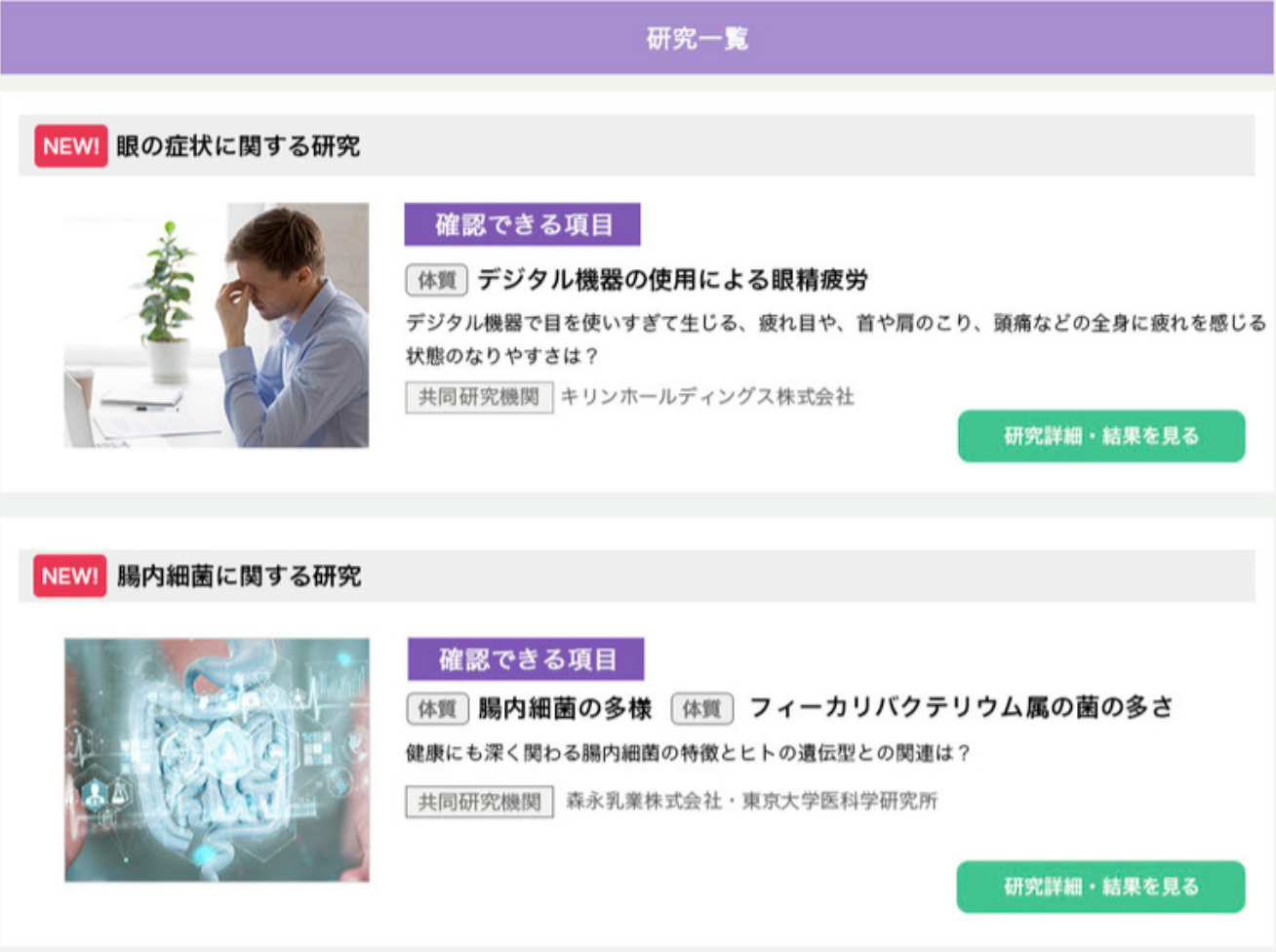1276x952 pixels.
Task: Open the 眼の症状に関する研究 section title
Action: (238, 146)
